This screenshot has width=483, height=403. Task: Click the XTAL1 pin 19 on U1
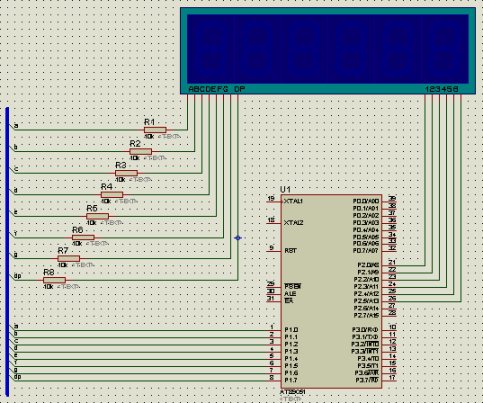pos(274,201)
